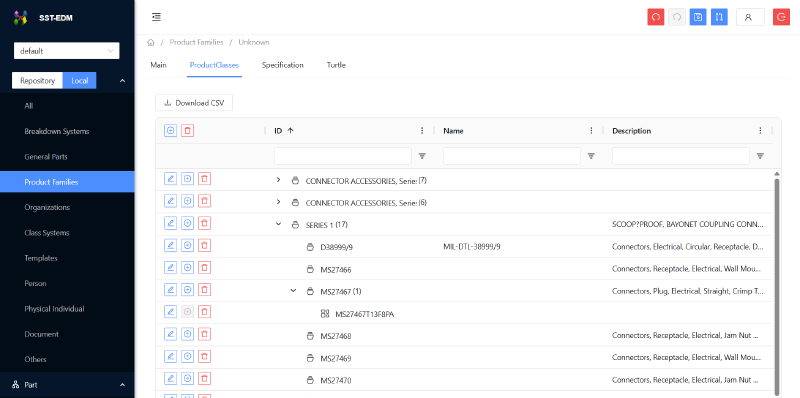This screenshot has width=800, height=398.
Task: Collapse the SERIES 1 (17) row
Action: pos(278,224)
